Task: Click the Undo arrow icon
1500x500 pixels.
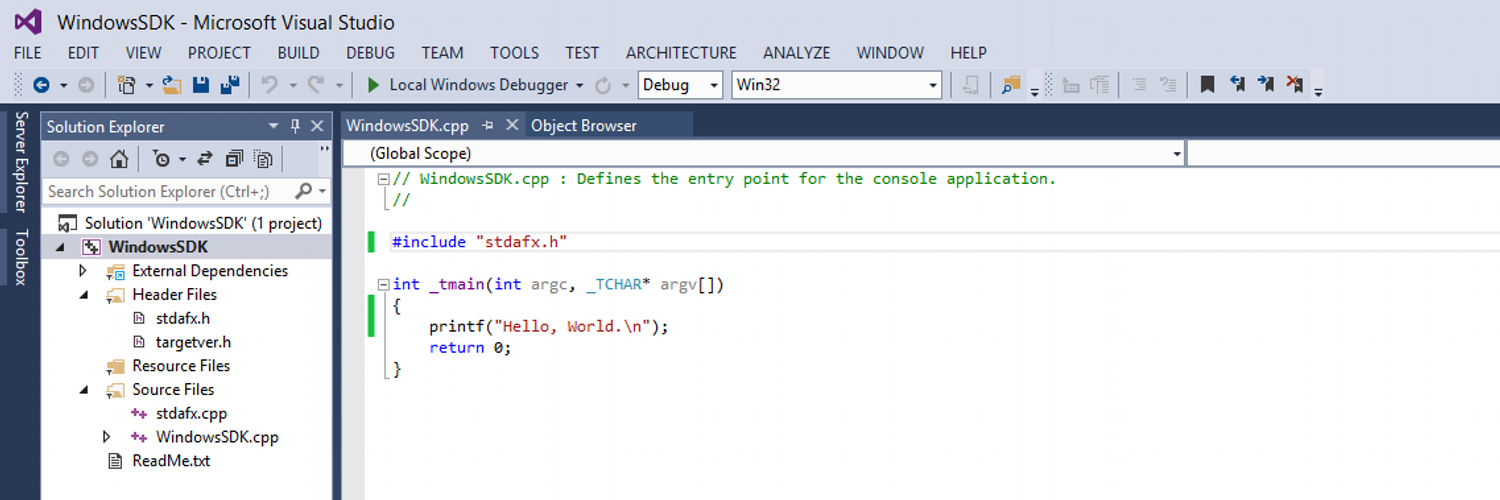Action: coord(269,85)
